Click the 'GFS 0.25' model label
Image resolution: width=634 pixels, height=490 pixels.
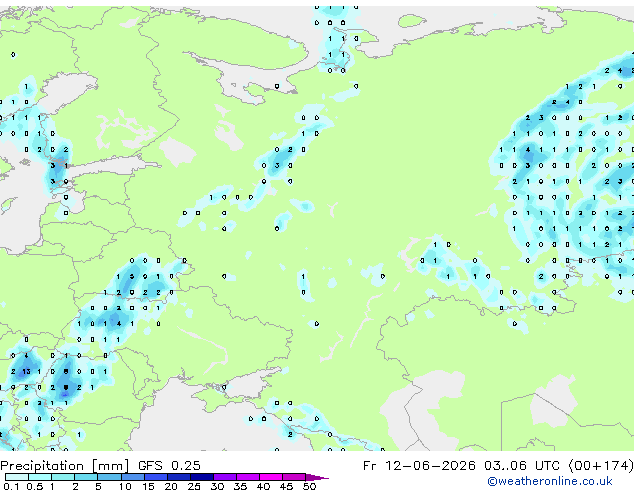point(169,465)
